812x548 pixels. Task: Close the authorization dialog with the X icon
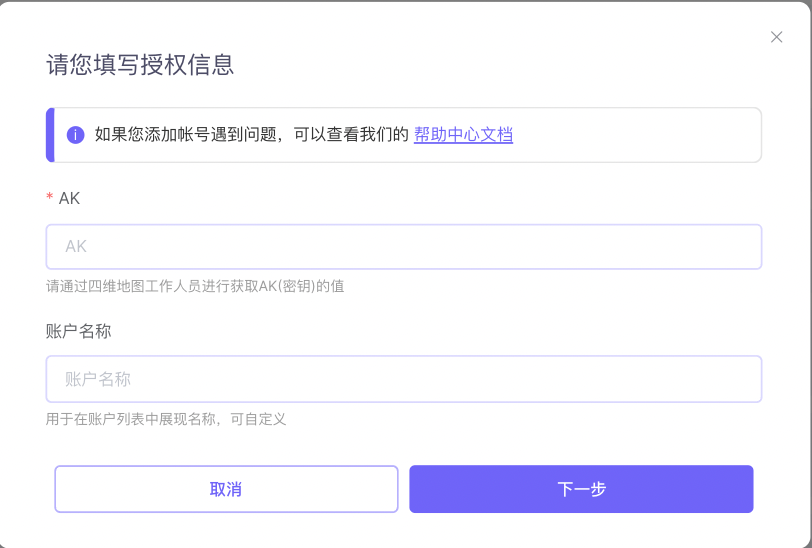(x=776, y=37)
